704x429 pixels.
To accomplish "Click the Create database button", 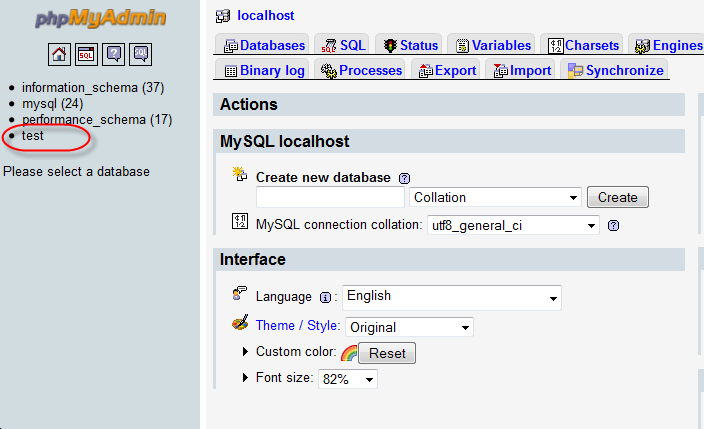I will click(x=618, y=197).
